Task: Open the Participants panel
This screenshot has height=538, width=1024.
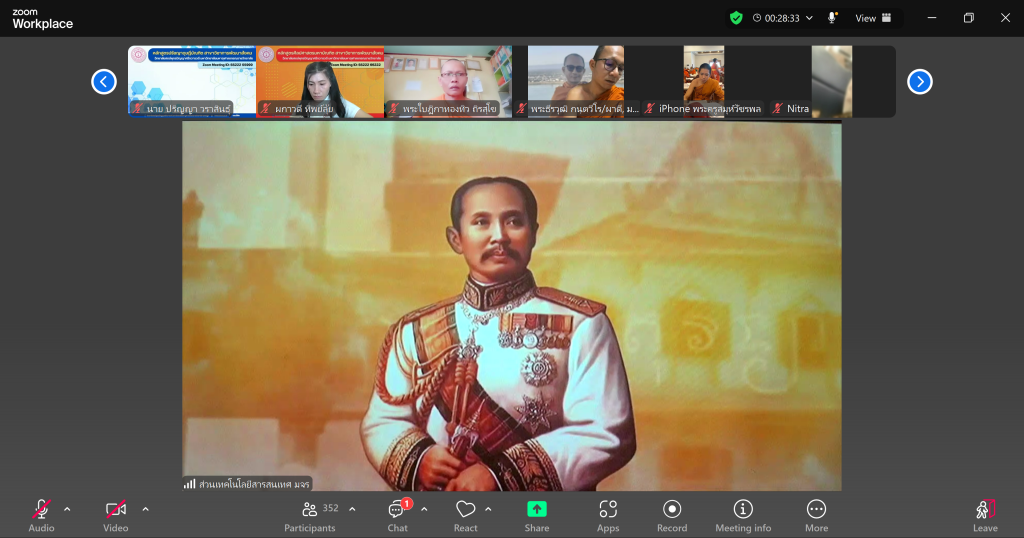Action: click(310, 515)
